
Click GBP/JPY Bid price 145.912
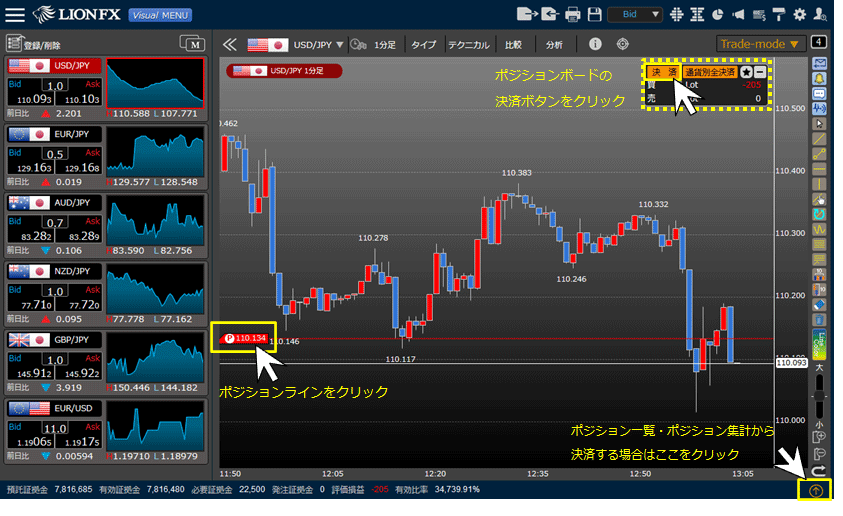coord(34,373)
